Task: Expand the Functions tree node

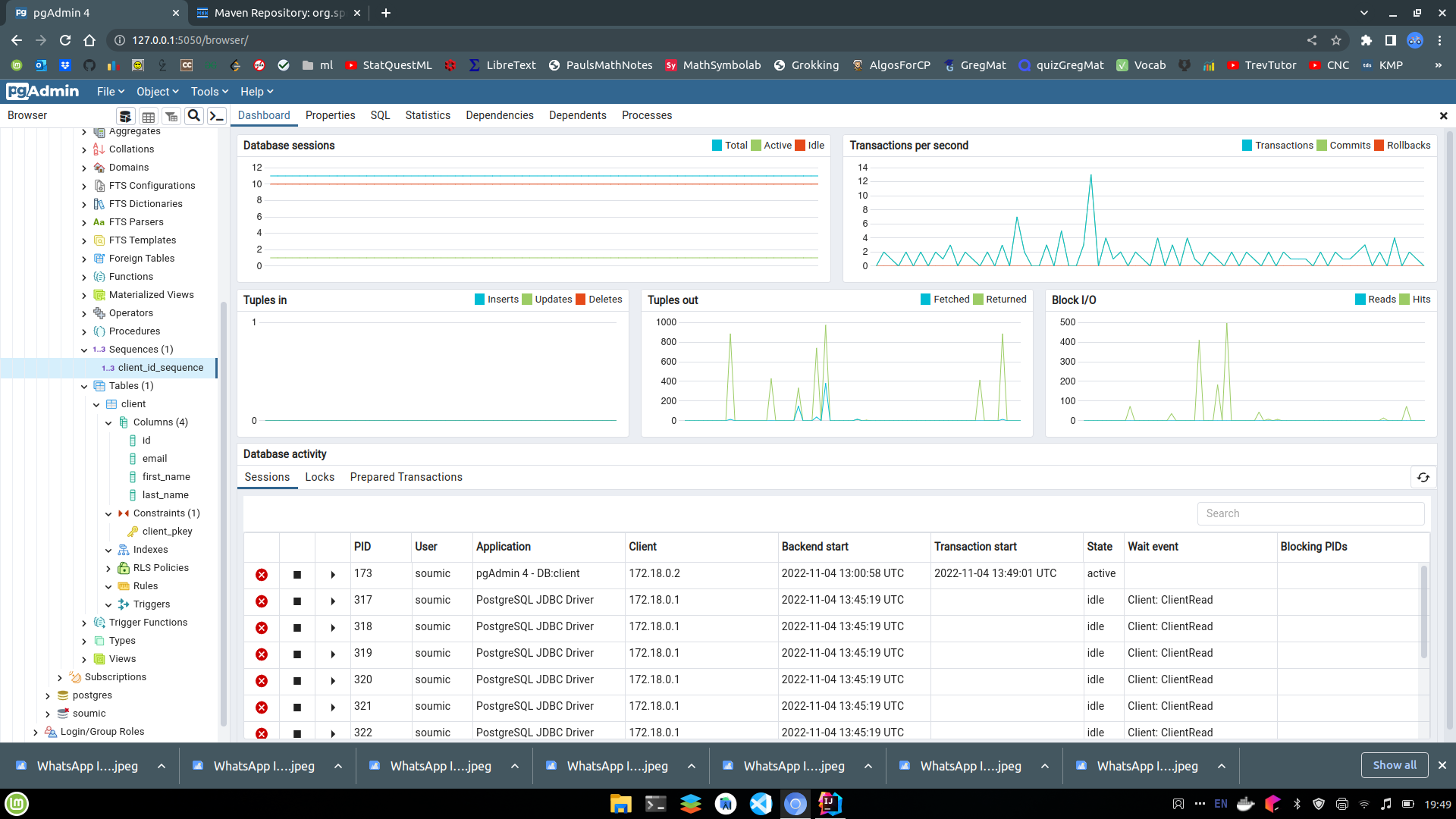Action: 84,278
